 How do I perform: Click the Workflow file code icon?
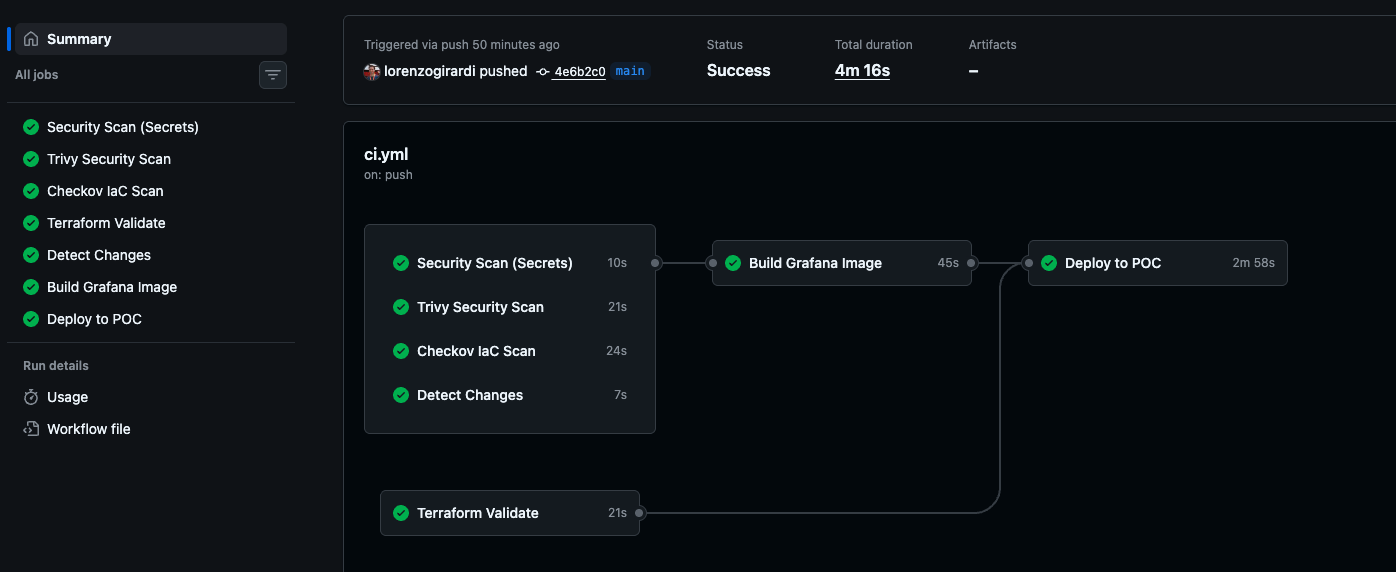click(31, 429)
